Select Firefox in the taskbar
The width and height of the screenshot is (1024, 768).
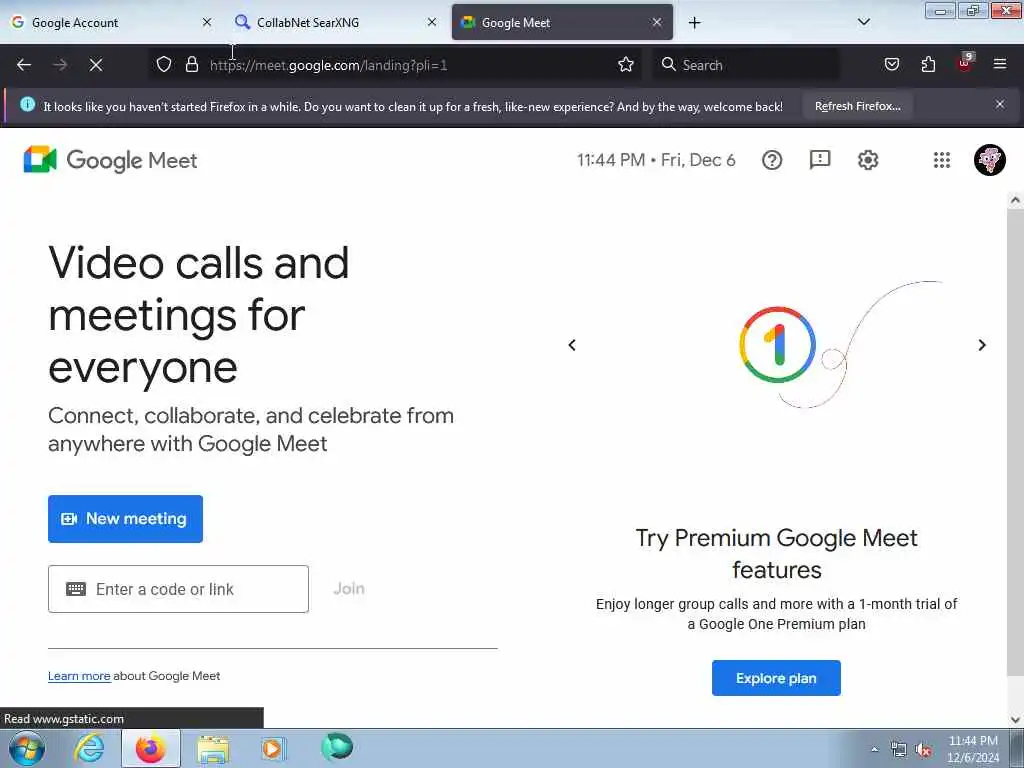(x=150, y=748)
